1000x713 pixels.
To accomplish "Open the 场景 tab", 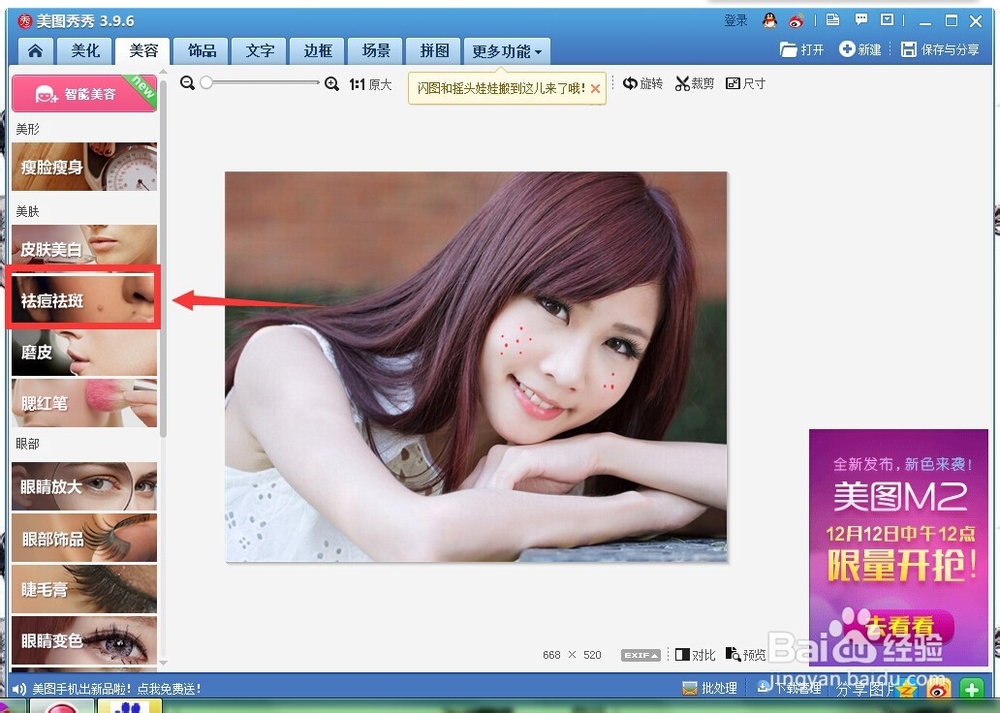I will 376,51.
